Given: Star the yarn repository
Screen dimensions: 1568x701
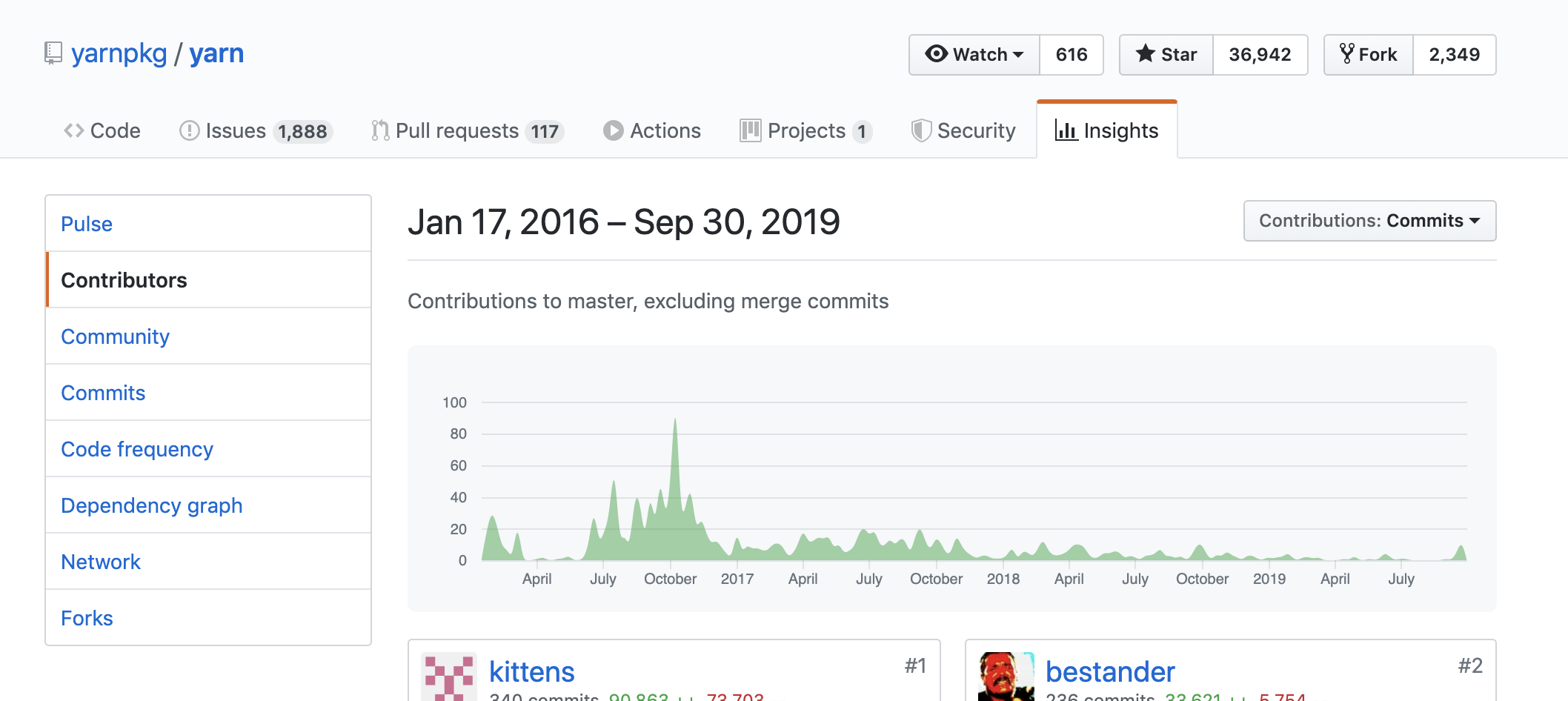Looking at the screenshot, I should [x=1166, y=55].
